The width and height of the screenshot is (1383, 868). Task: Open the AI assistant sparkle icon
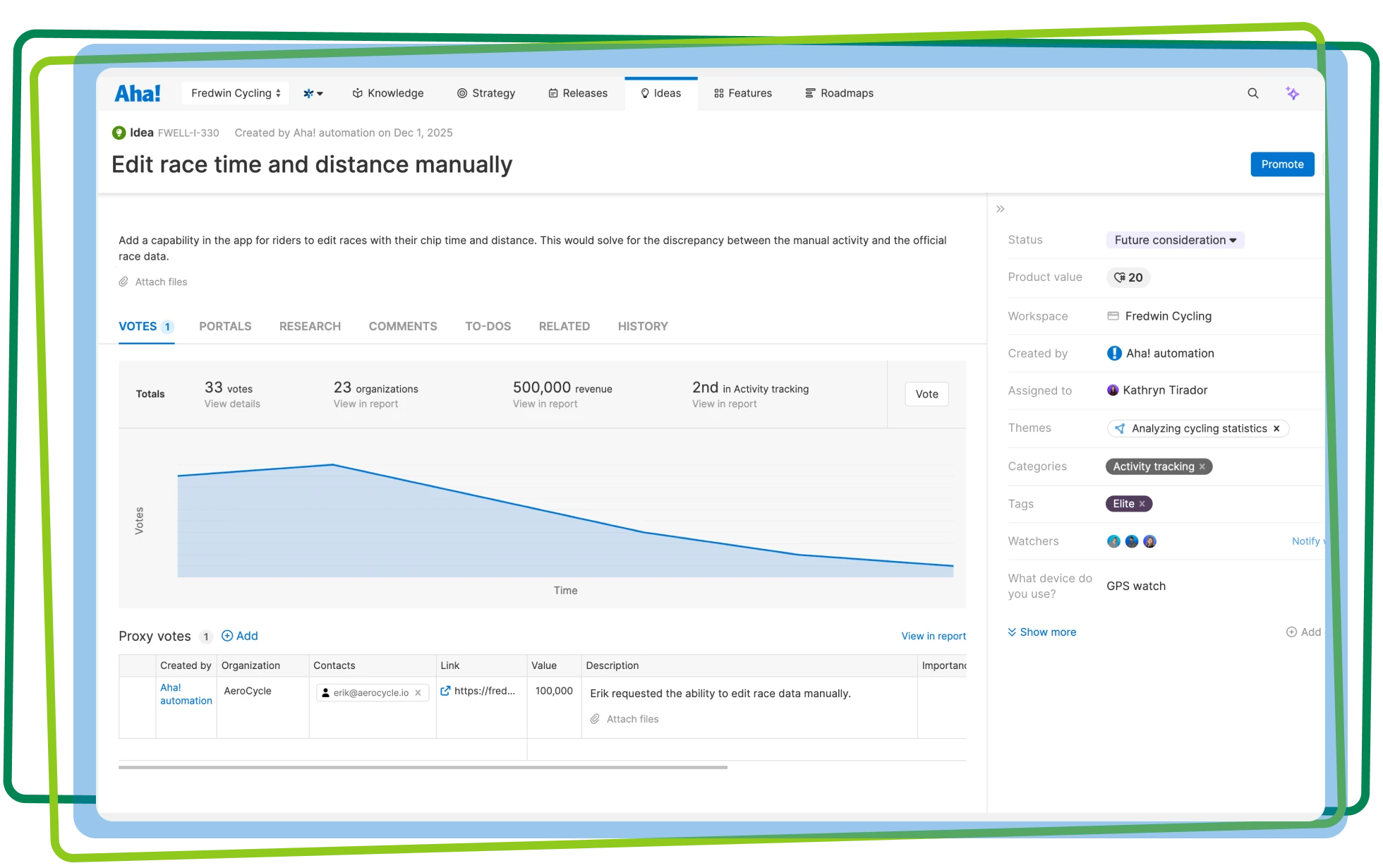[x=1292, y=93]
